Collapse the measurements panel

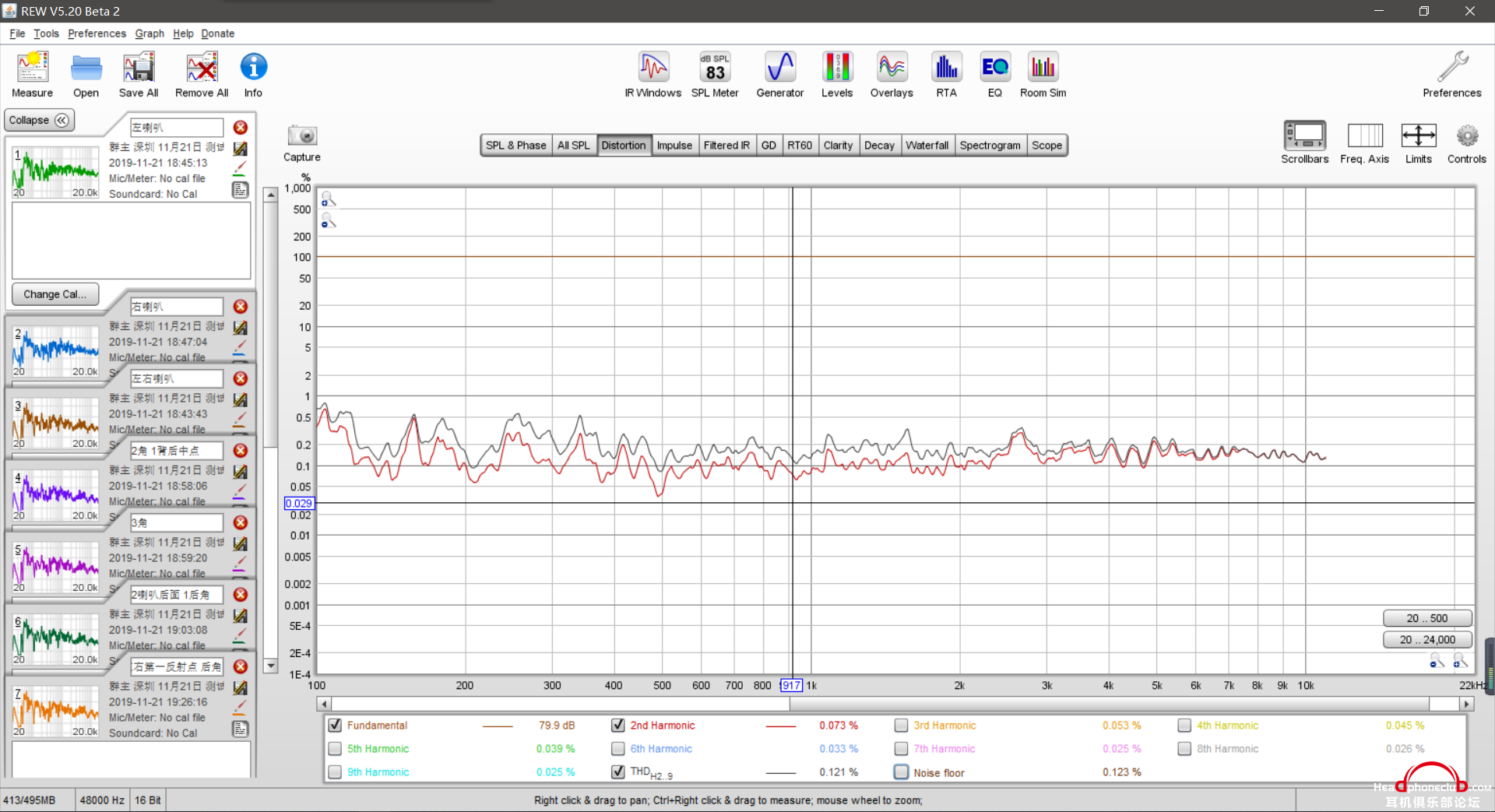click(x=39, y=120)
